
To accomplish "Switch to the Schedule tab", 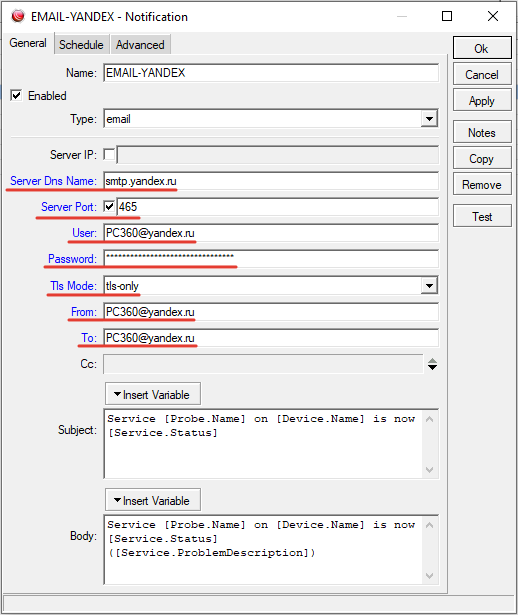I will (x=81, y=45).
